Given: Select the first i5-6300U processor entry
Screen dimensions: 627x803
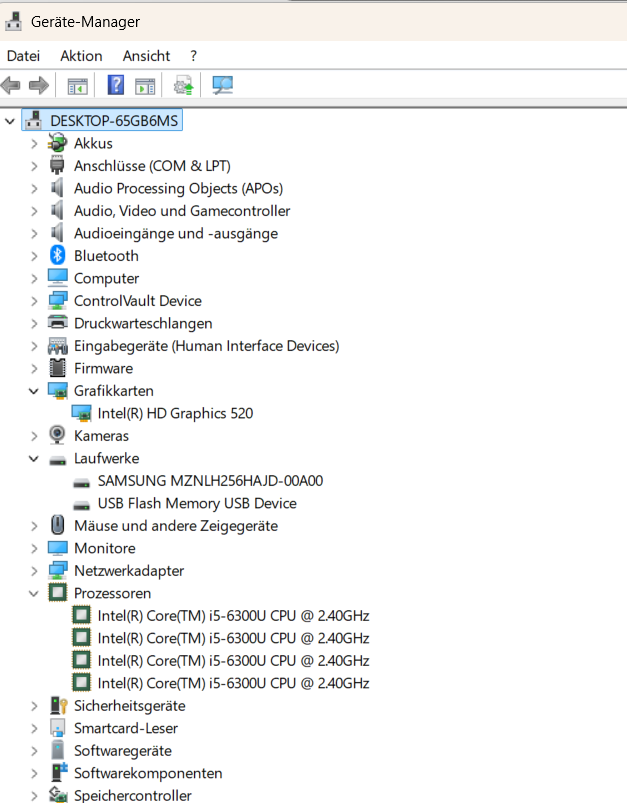Looking at the screenshot, I should (x=234, y=616).
